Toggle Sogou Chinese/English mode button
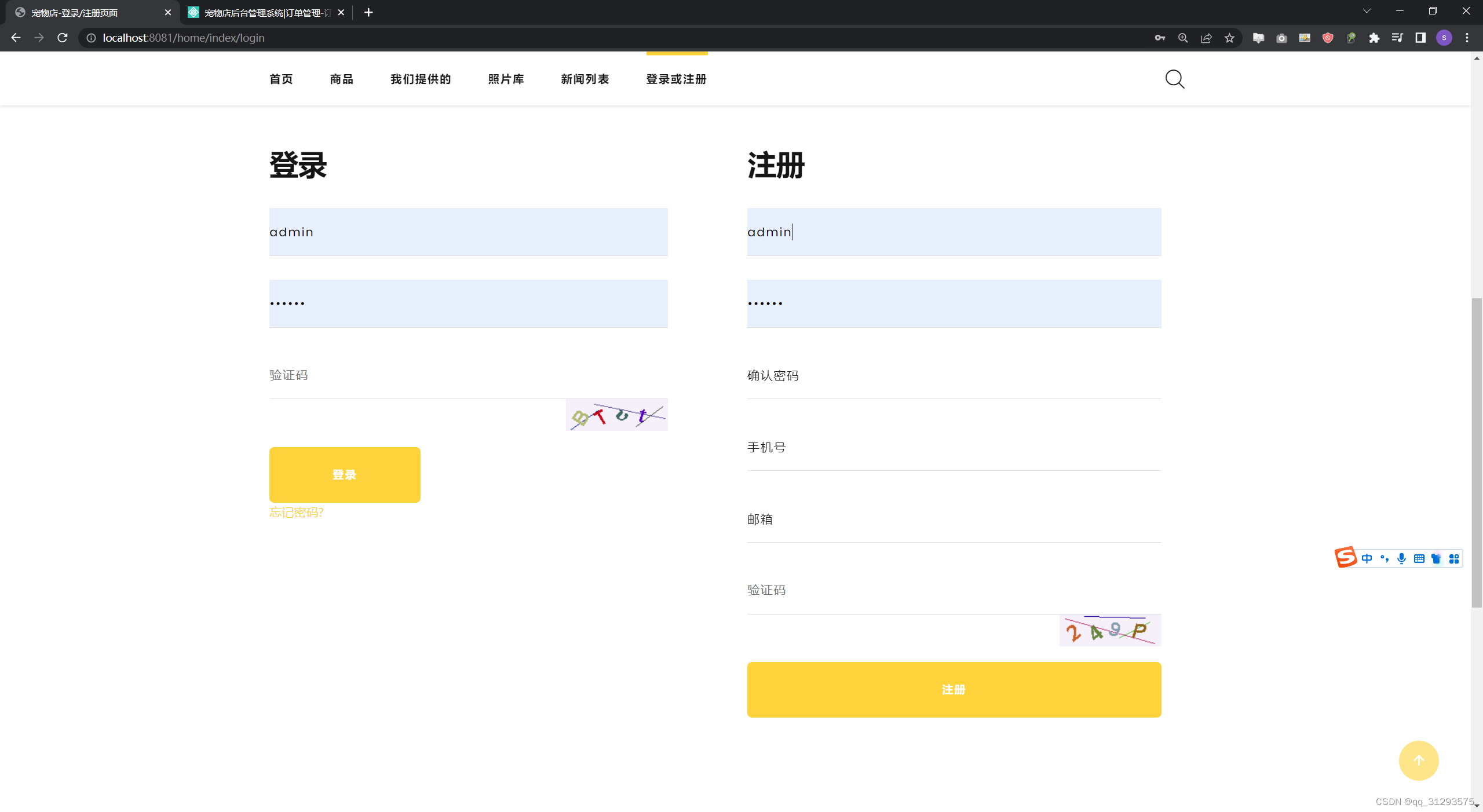 (x=1367, y=558)
